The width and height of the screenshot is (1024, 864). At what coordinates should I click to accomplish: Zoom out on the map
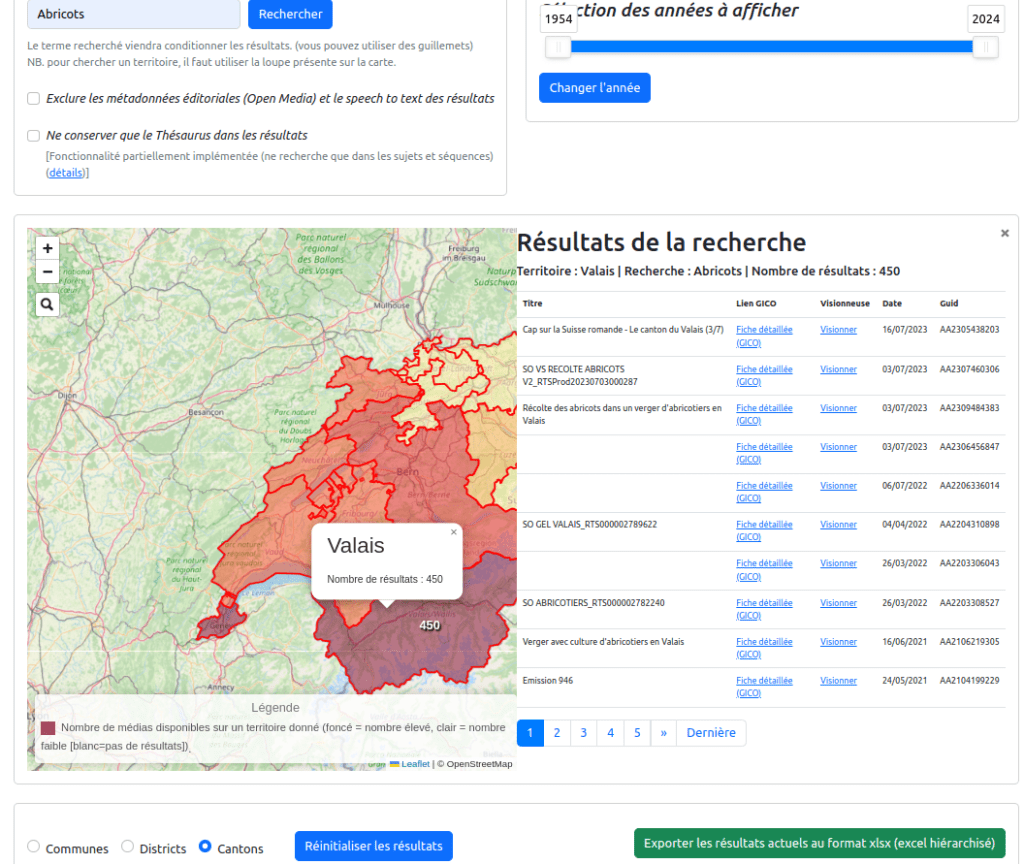click(x=47, y=272)
